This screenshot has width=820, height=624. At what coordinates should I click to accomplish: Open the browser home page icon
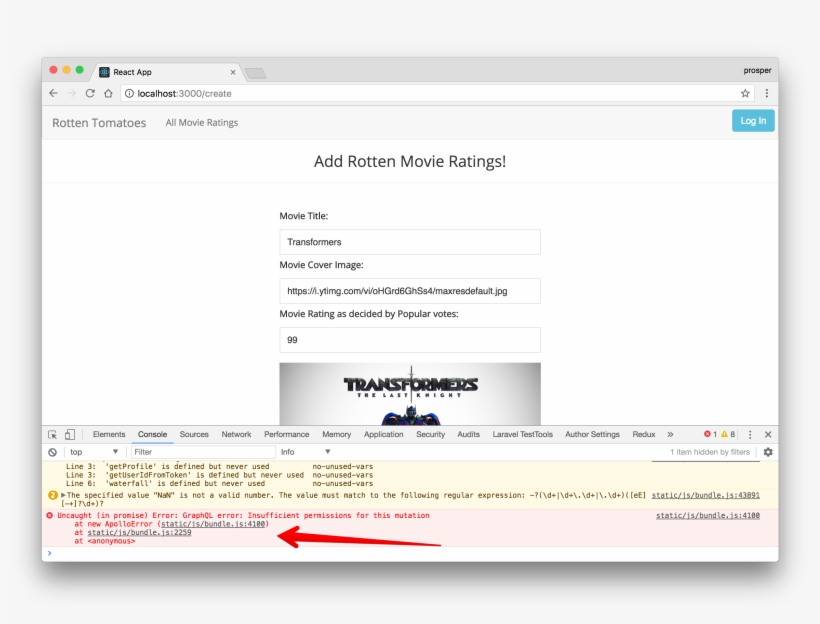pos(108,93)
